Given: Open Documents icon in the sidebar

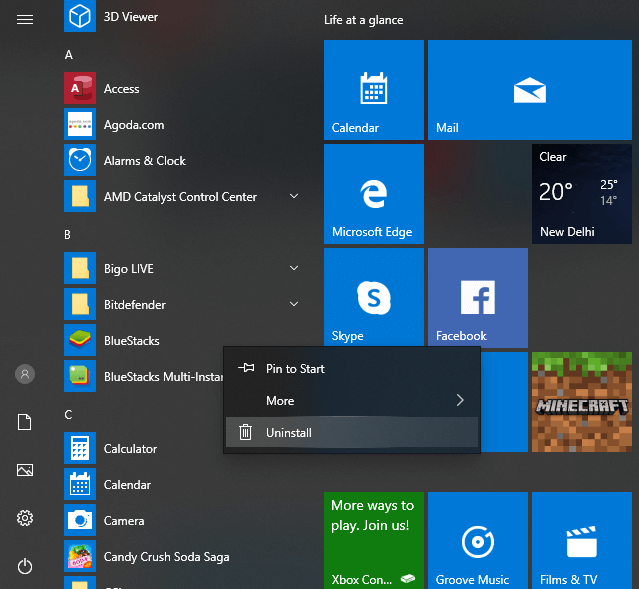Looking at the screenshot, I should coord(24,422).
